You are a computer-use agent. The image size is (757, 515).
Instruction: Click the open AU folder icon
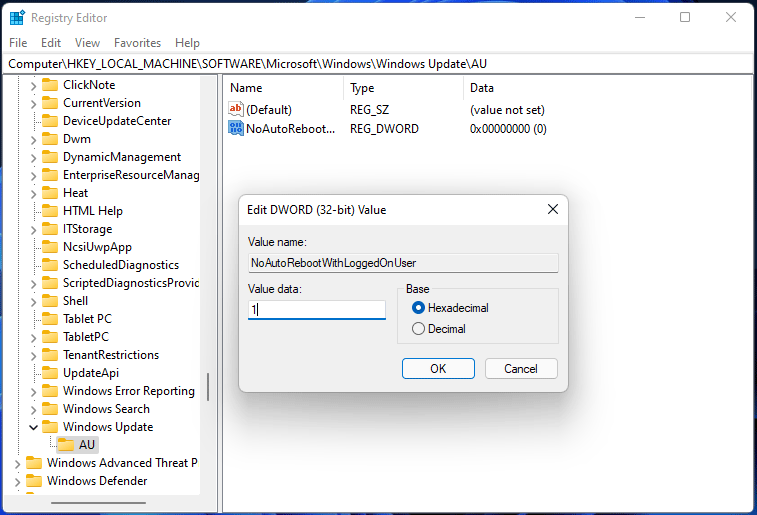point(66,445)
